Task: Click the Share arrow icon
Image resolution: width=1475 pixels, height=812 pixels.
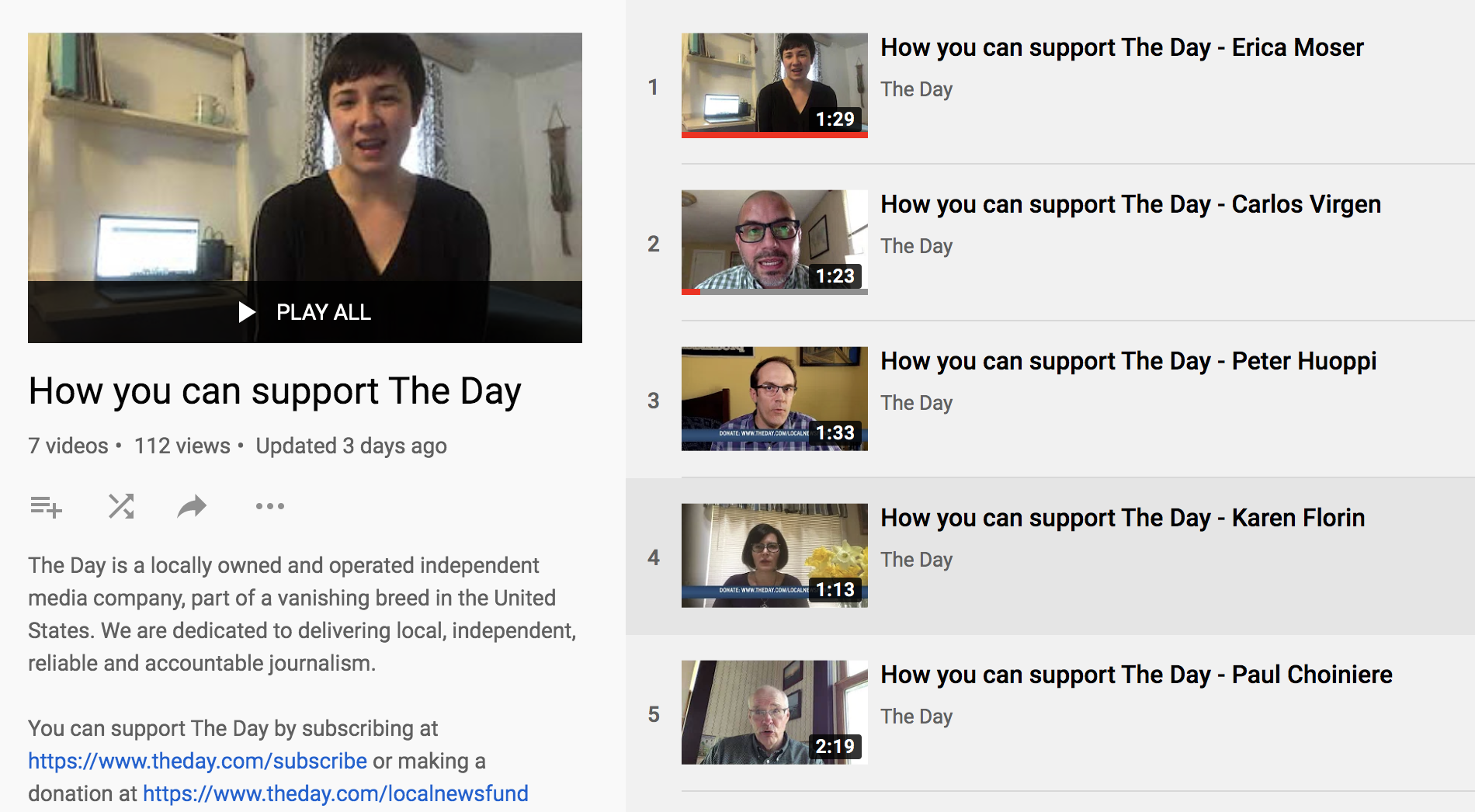Action: coord(192,506)
